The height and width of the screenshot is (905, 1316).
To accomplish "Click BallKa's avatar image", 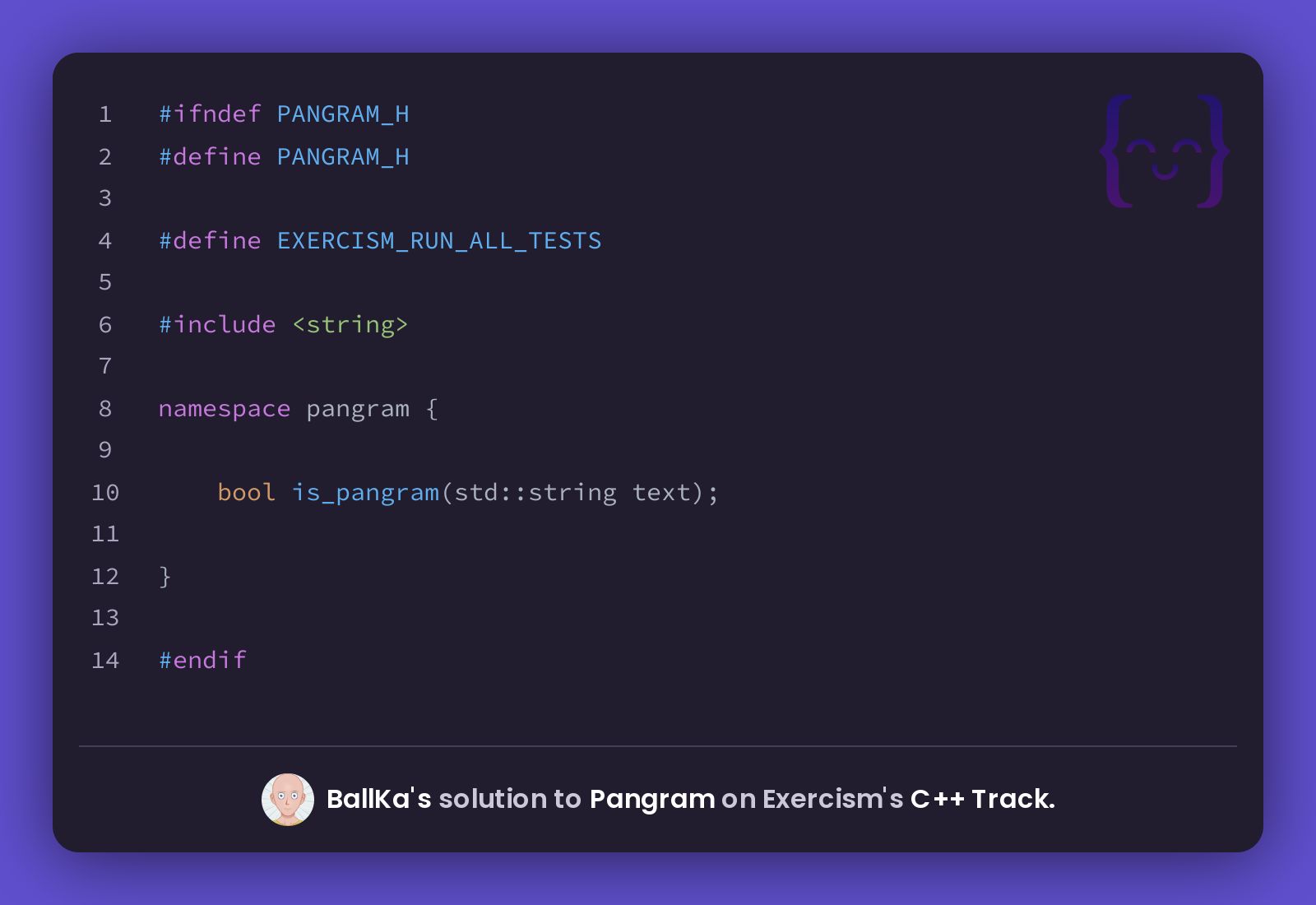I will 288,799.
